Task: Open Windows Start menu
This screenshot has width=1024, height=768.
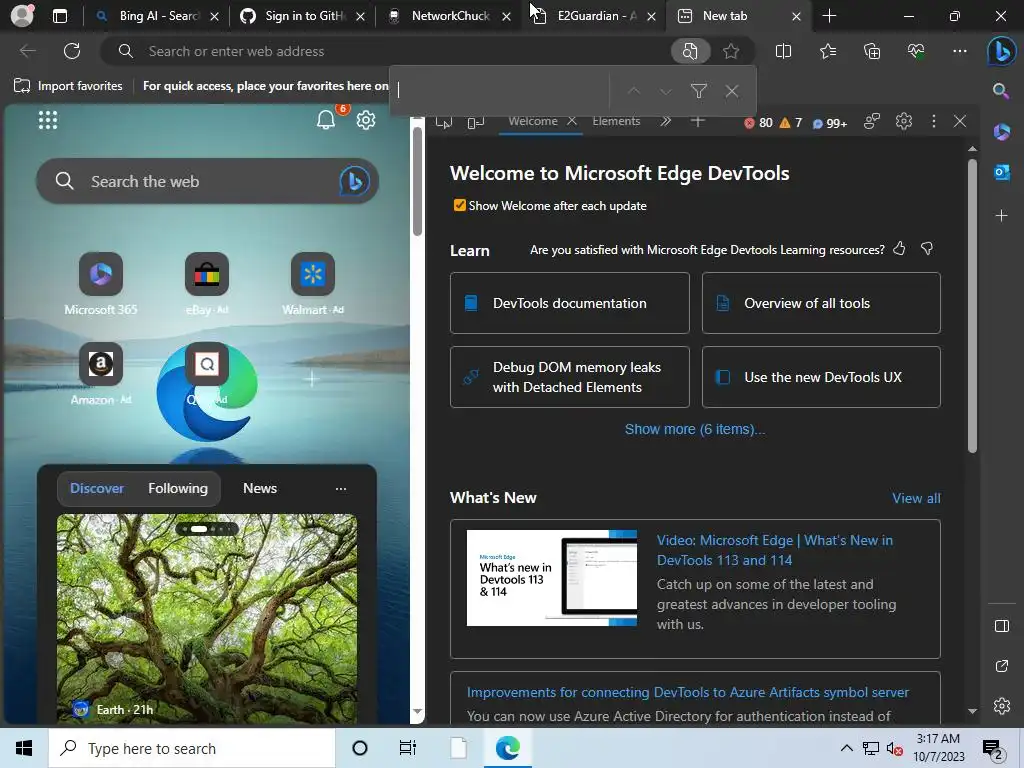Action: 24,748
